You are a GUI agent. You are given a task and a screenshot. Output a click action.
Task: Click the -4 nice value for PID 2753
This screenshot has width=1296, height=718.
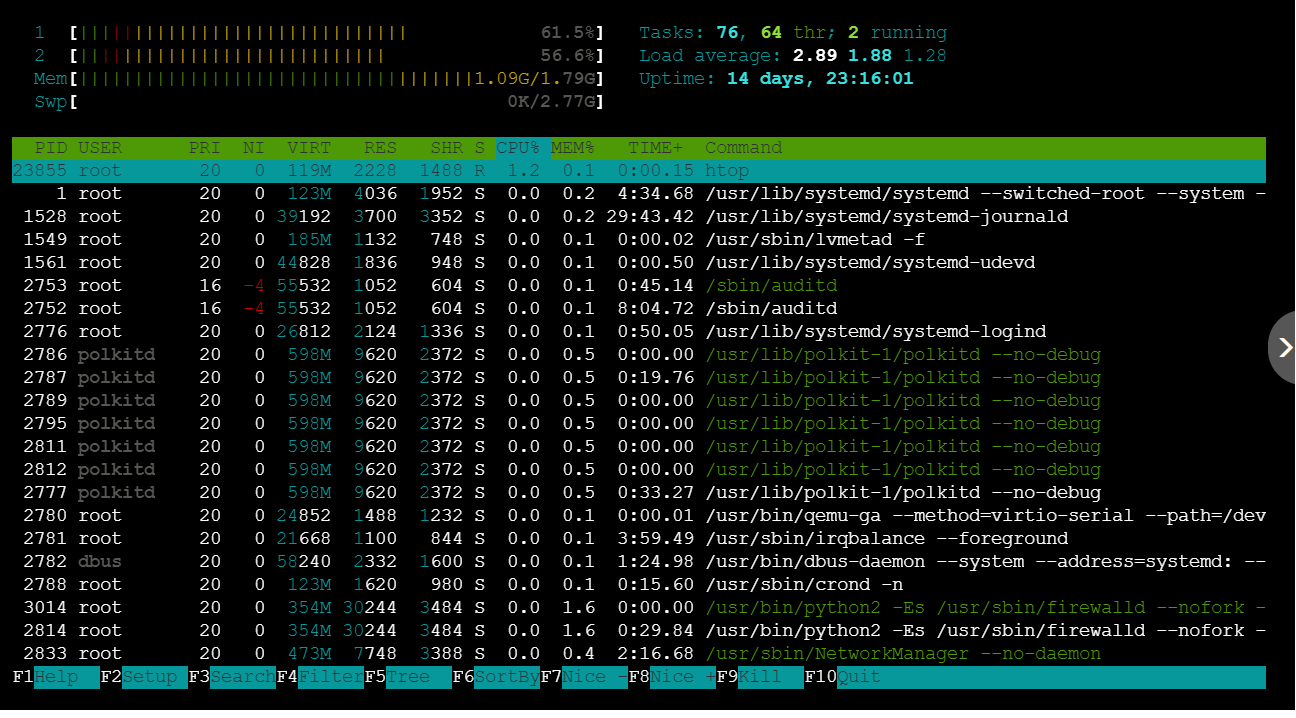point(254,286)
